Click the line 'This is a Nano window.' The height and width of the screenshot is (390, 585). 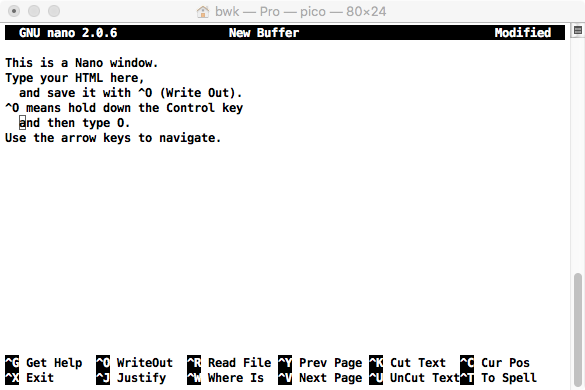[x=82, y=63]
